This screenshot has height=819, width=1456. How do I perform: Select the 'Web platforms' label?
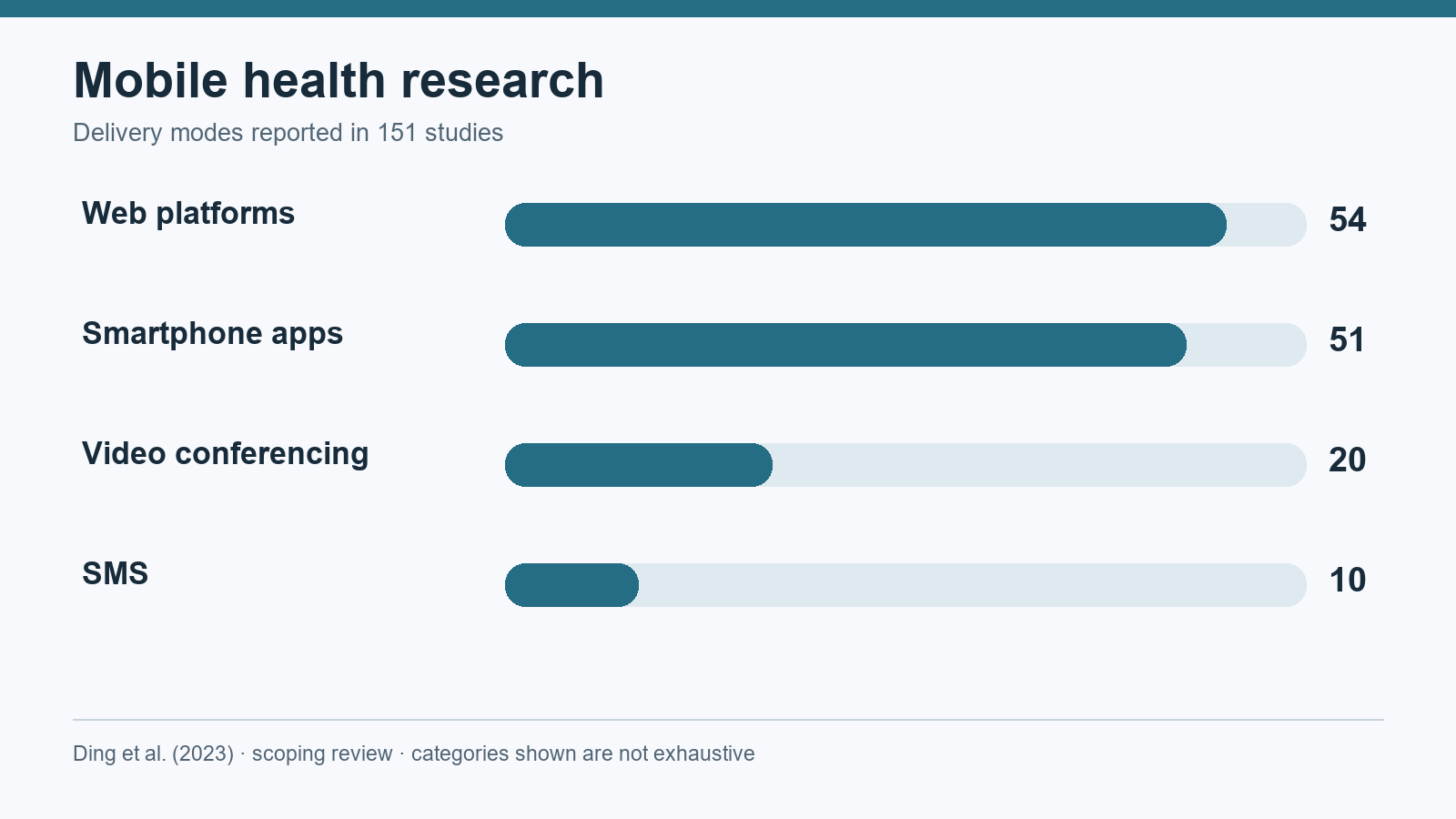[188, 213]
